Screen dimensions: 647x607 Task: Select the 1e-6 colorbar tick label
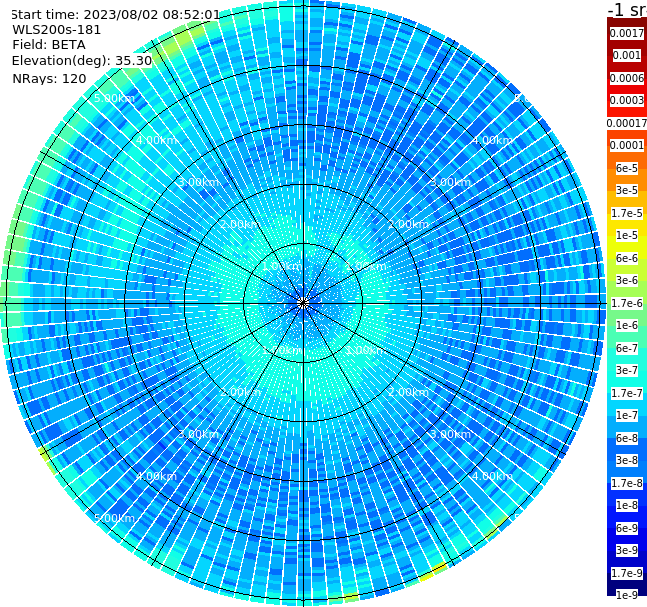click(x=627, y=325)
